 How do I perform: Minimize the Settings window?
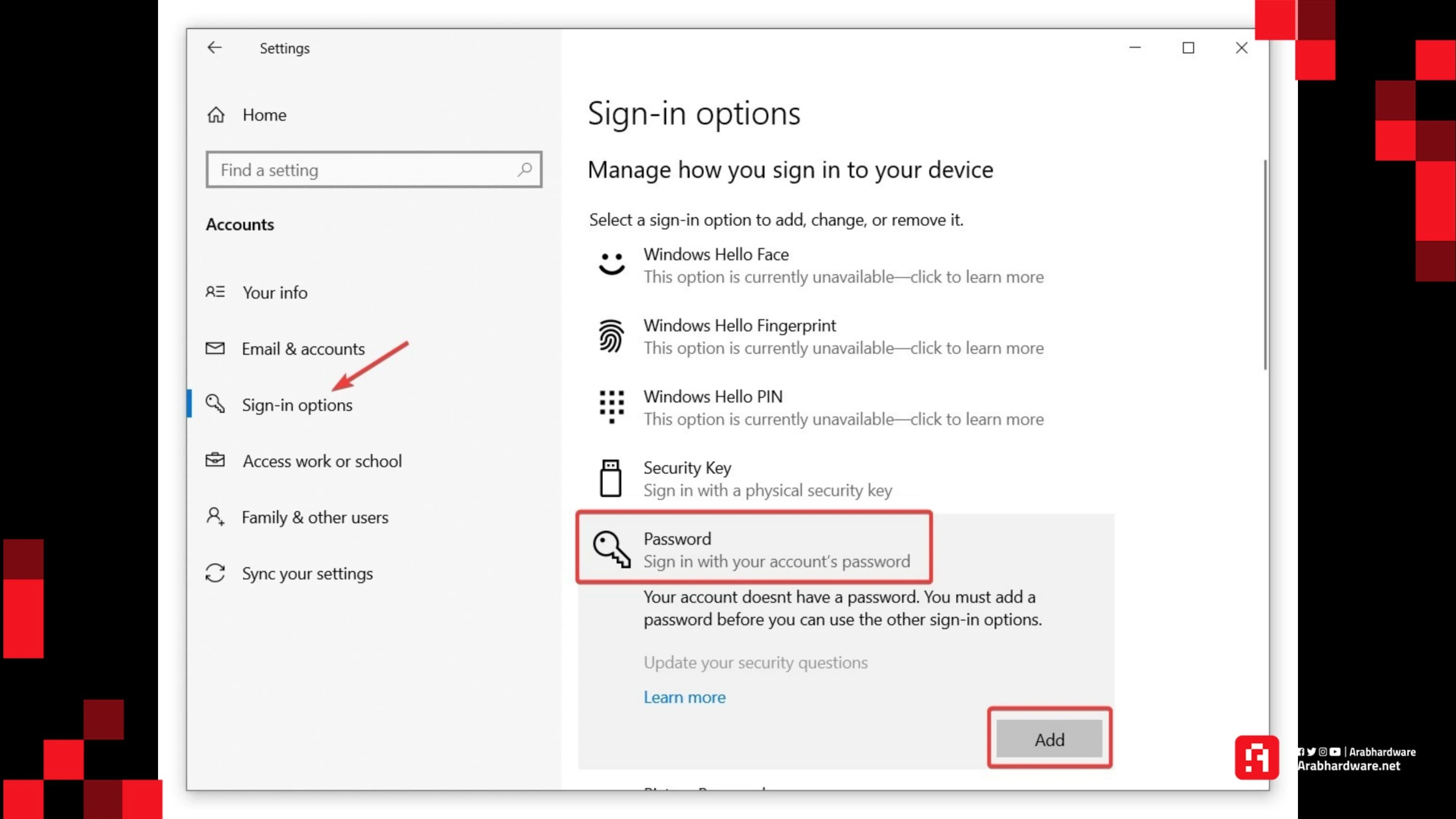pyautogui.click(x=1135, y=47)
